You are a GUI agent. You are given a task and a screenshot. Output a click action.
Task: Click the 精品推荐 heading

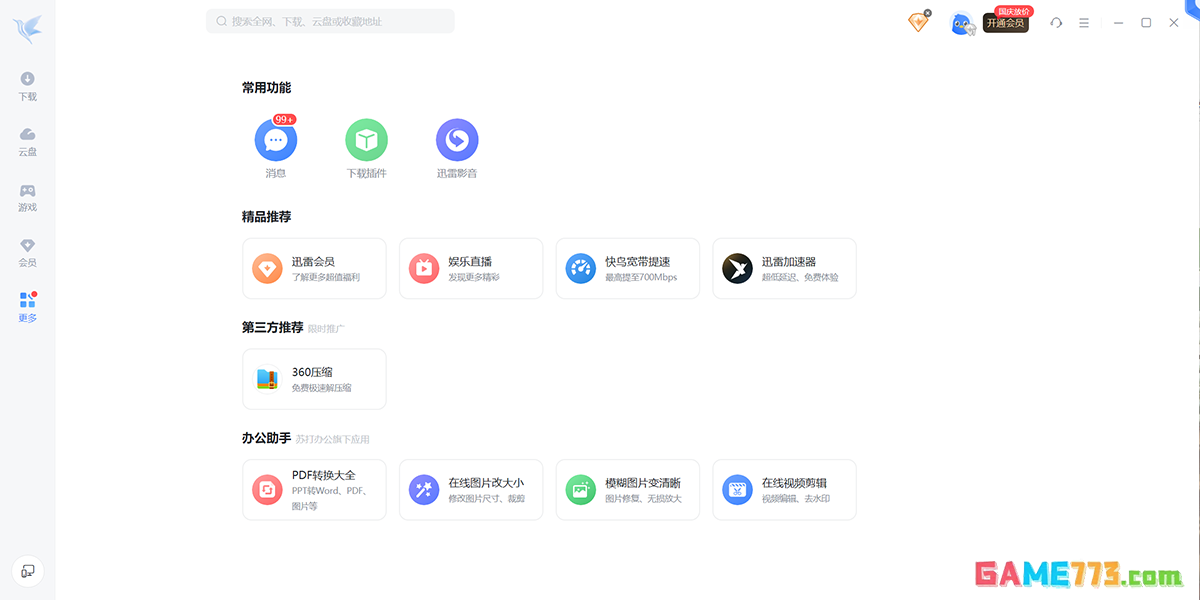(x=266, y=216)
